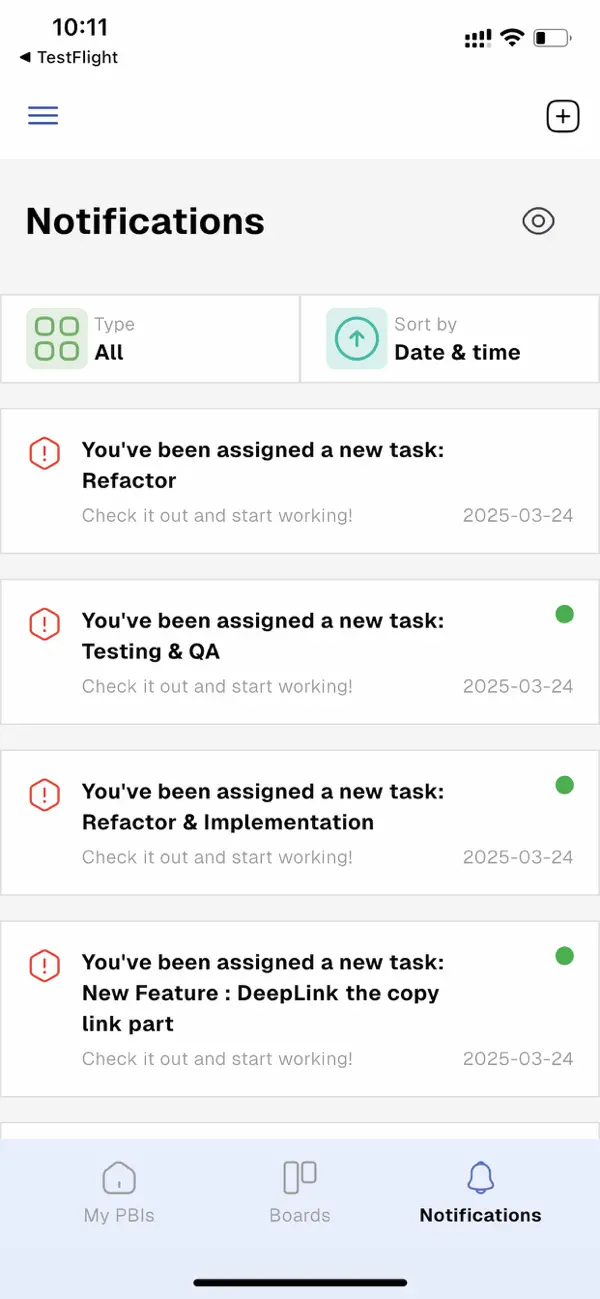Tap the grid icon in the Type filter

pyautogui.click(x=56, y=338)
